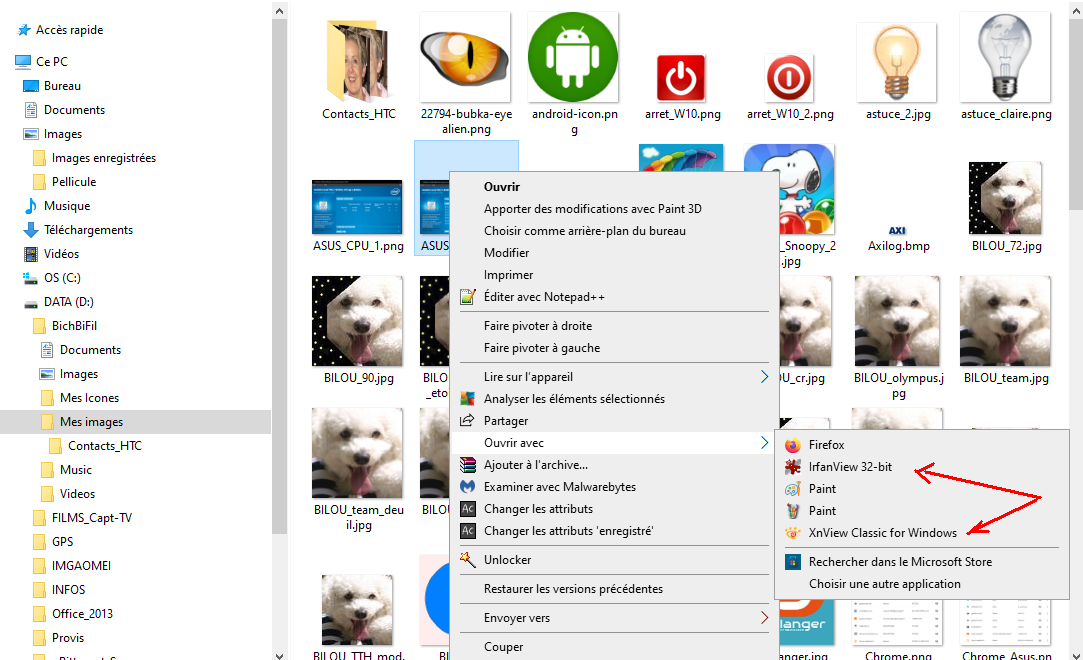Click the navigation pane vertical scrollbar
1083x660 pixels.
280,300
